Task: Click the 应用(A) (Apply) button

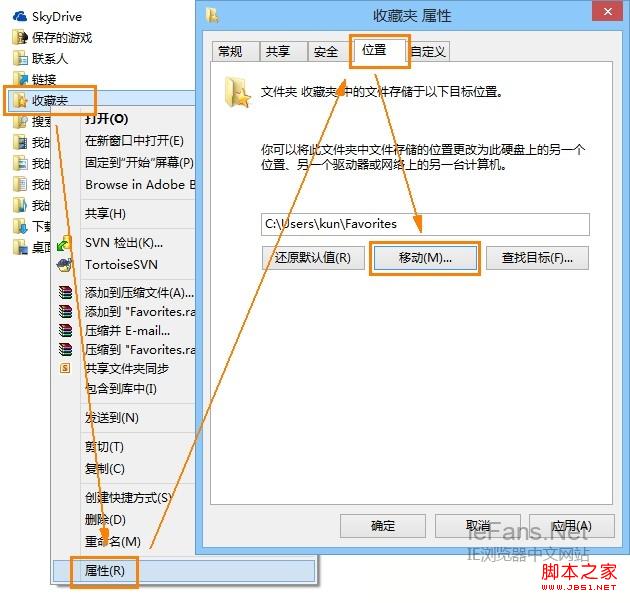Action: pyautogui.click(x=572, y=525)
